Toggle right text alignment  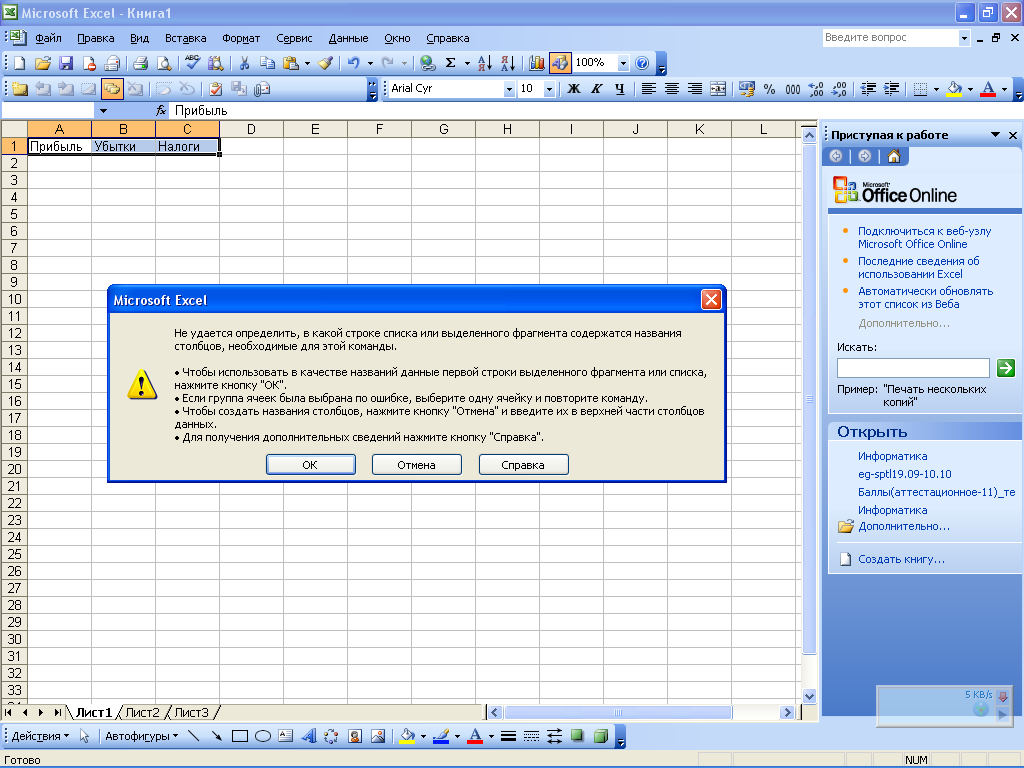click(x=695, y=89)
